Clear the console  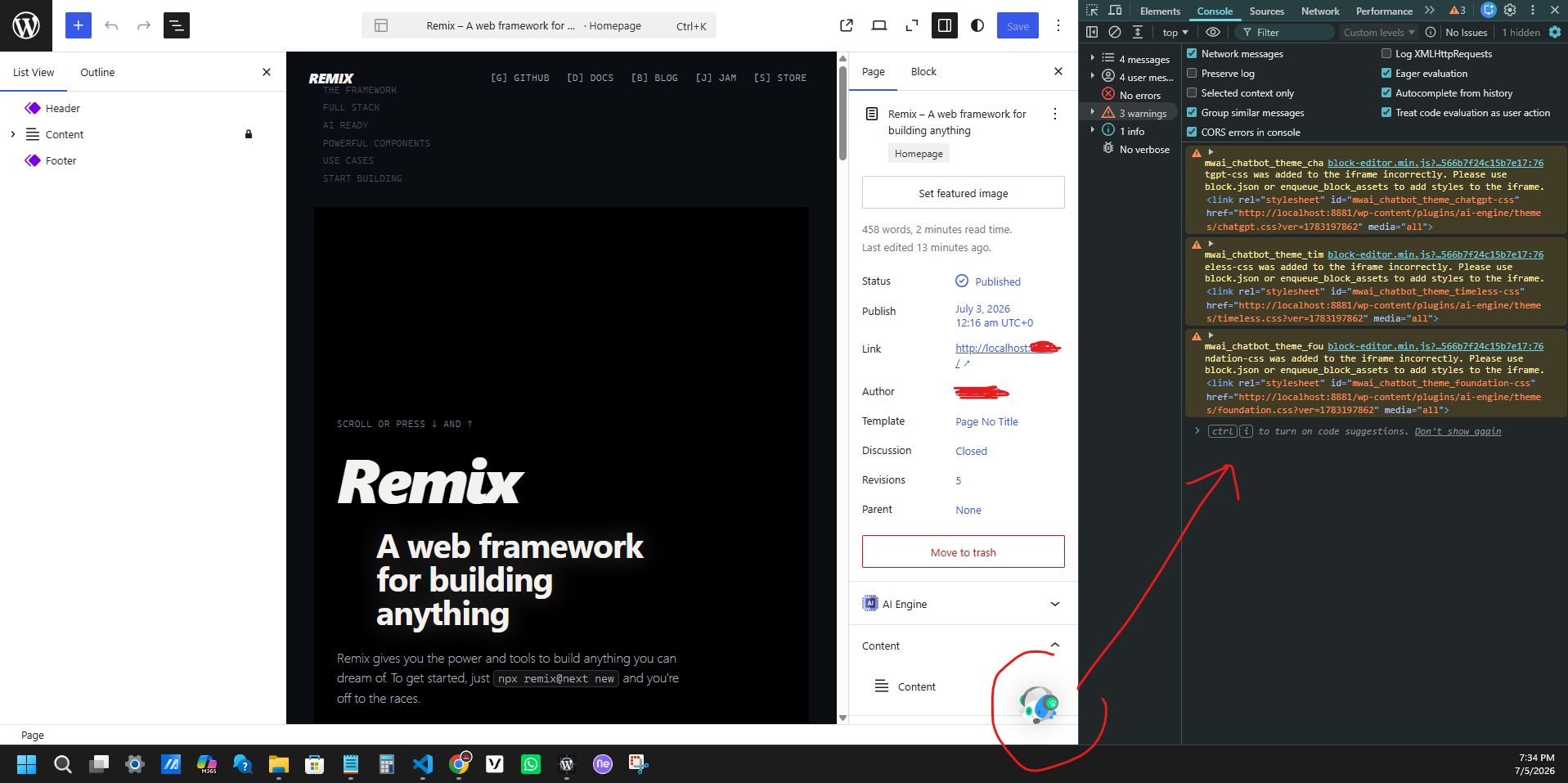click(x=1115, y=32)
